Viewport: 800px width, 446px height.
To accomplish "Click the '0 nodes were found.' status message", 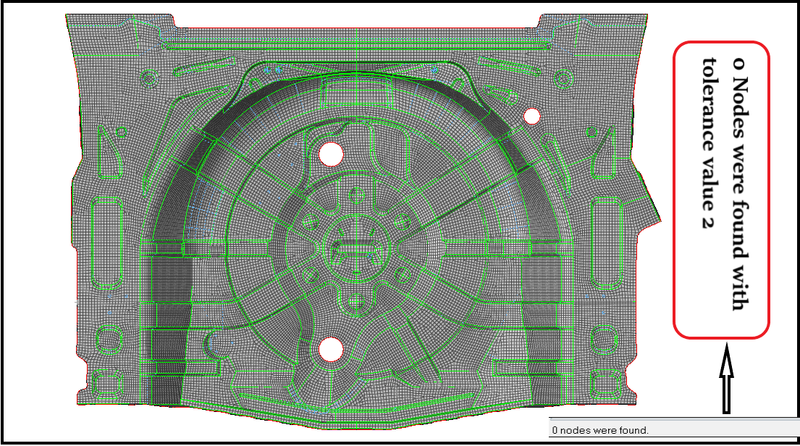I will click(600, 430).
